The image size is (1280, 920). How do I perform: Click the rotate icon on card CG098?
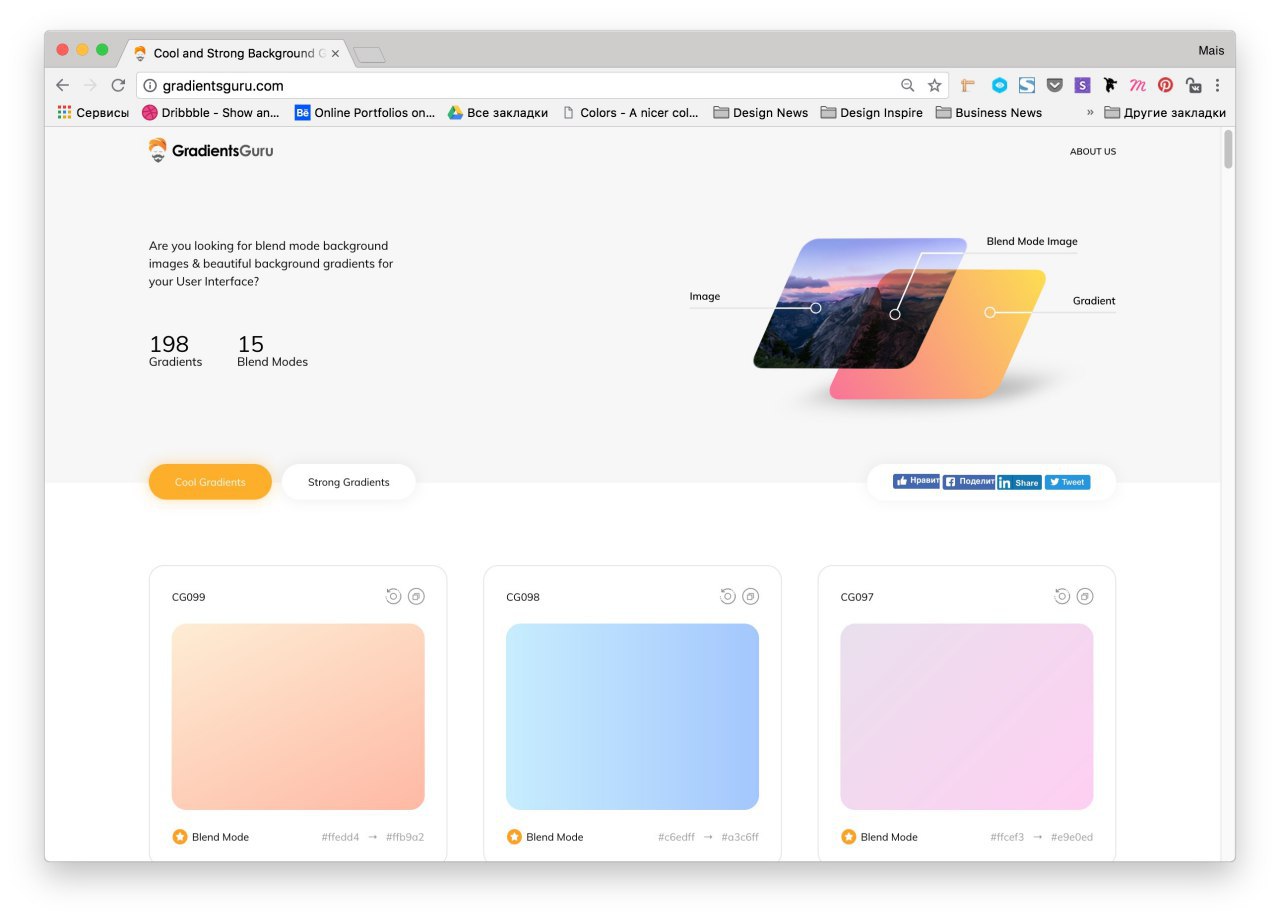click(728, 596)
